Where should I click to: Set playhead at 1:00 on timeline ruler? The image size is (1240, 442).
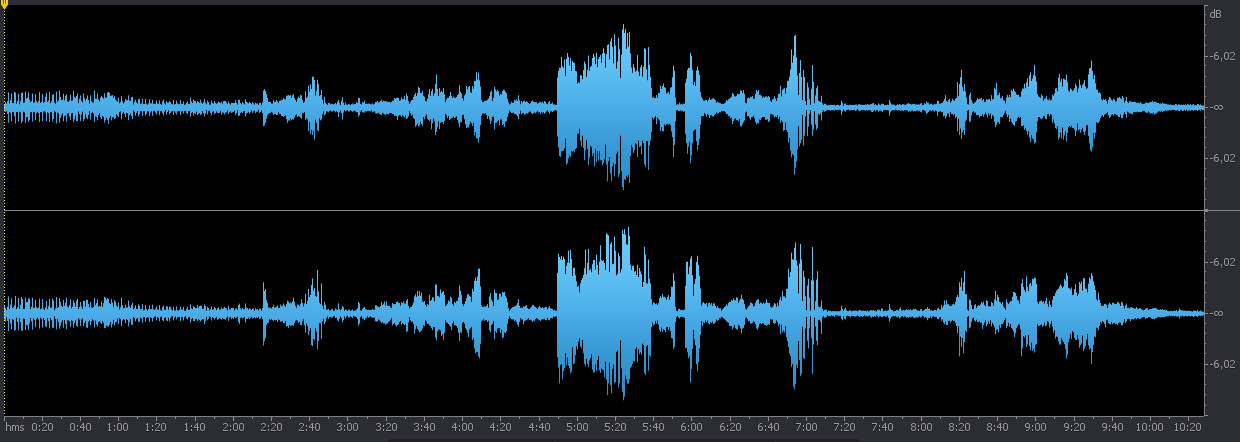point(117,427)
